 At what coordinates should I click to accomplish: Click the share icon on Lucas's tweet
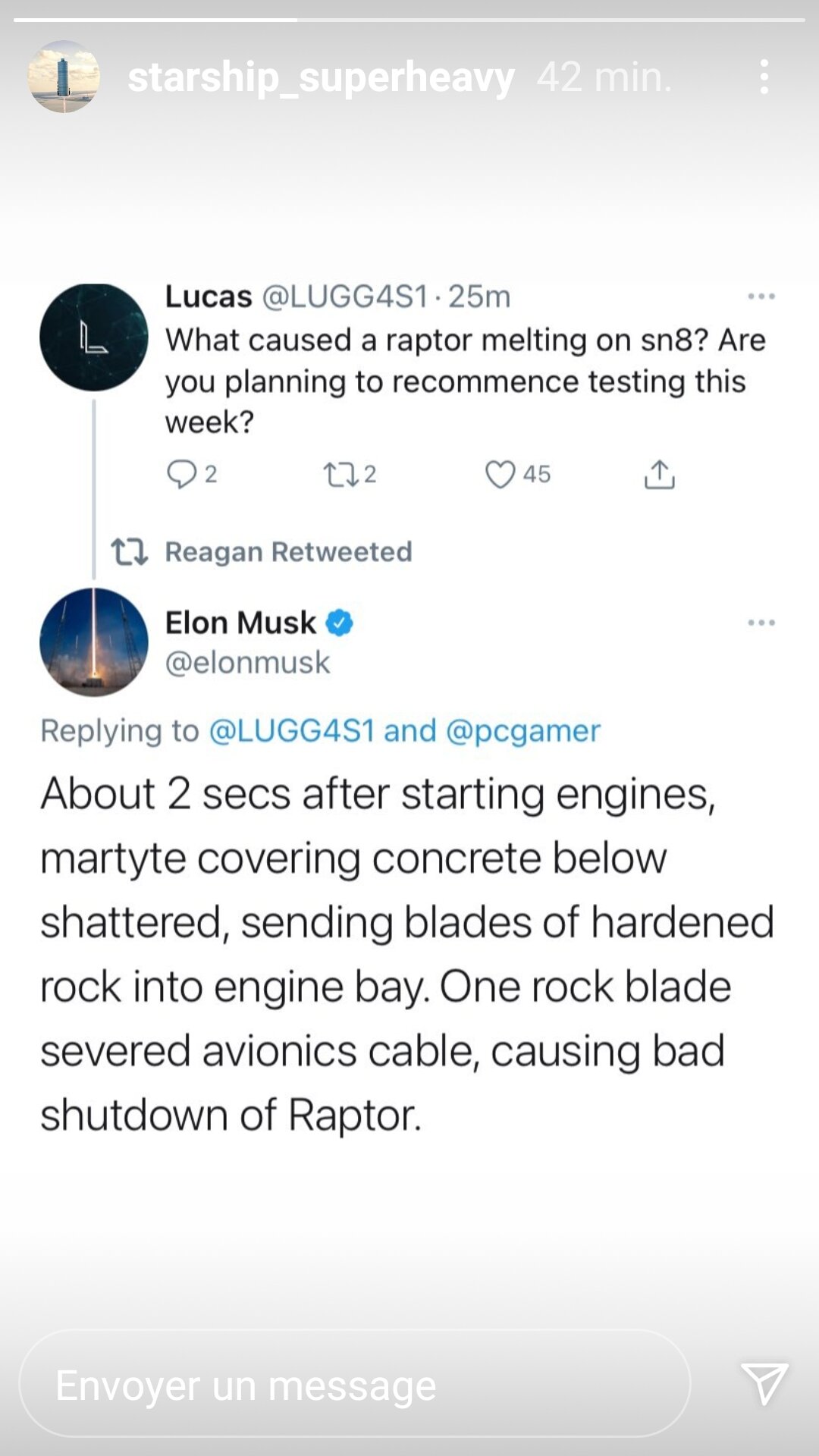coord(659,475)
